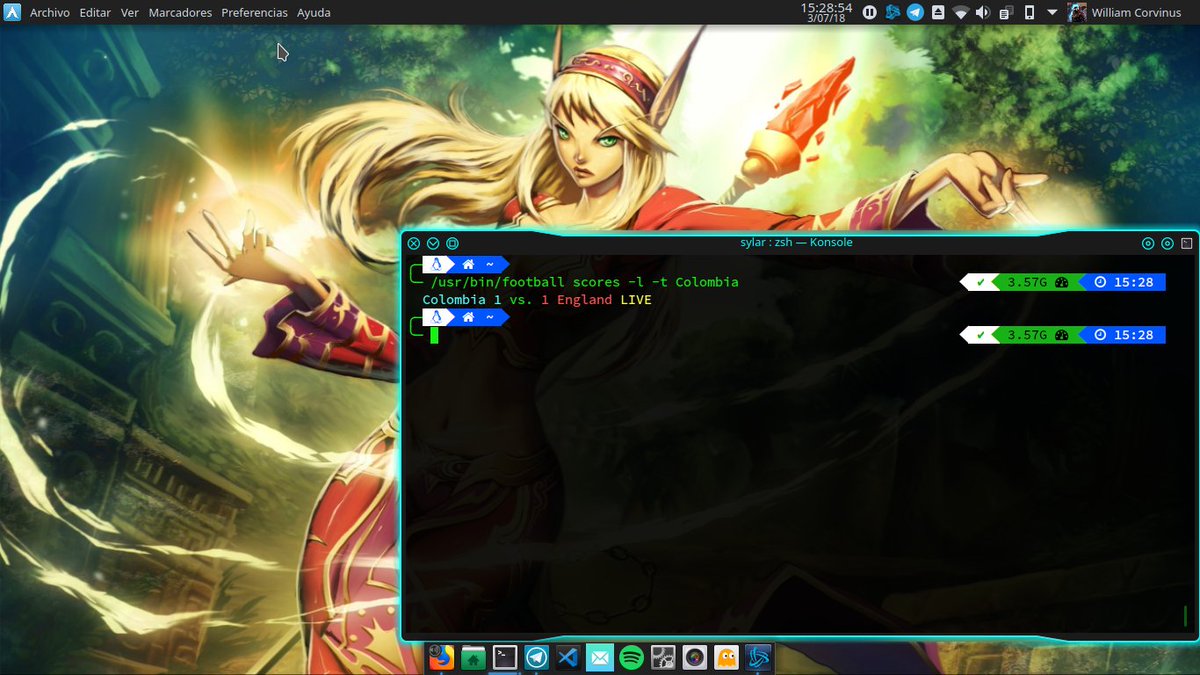This screenshot has height=675, width=1200.
Task: Open Telegram from the system tray
Action: pos(915,13)
